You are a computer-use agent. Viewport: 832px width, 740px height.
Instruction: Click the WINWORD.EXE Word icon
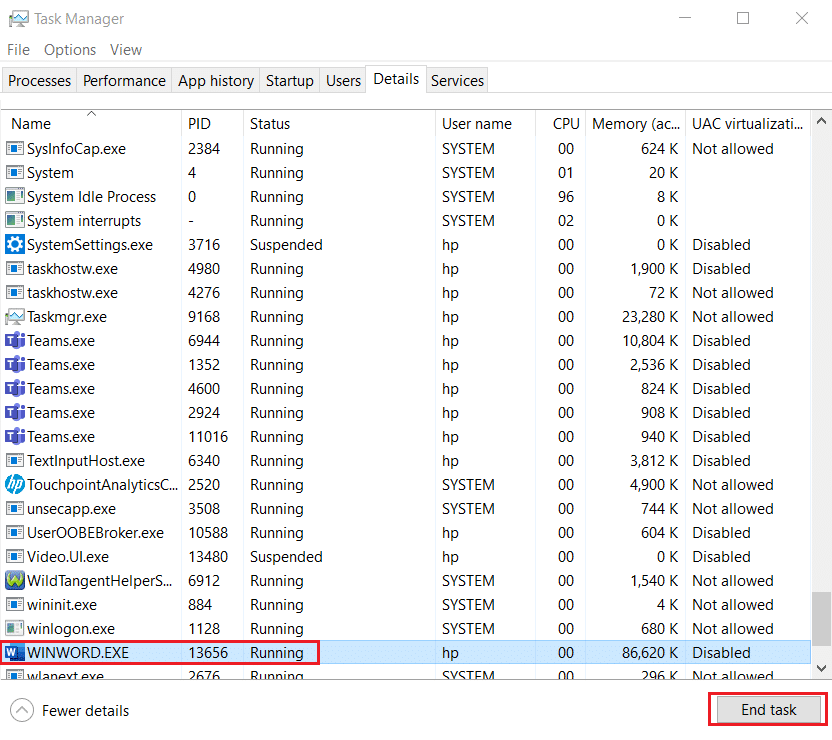[x=14, y=653]
